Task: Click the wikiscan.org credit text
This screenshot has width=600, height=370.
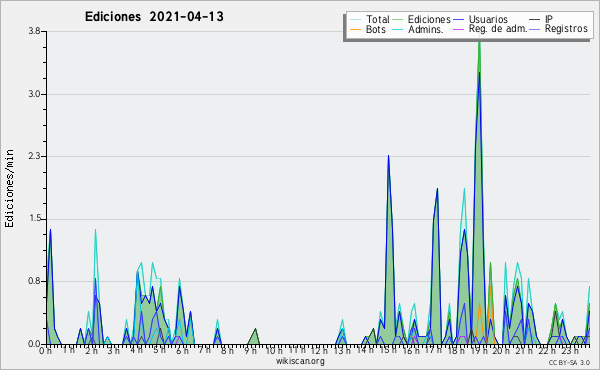Action: point(300,361)
